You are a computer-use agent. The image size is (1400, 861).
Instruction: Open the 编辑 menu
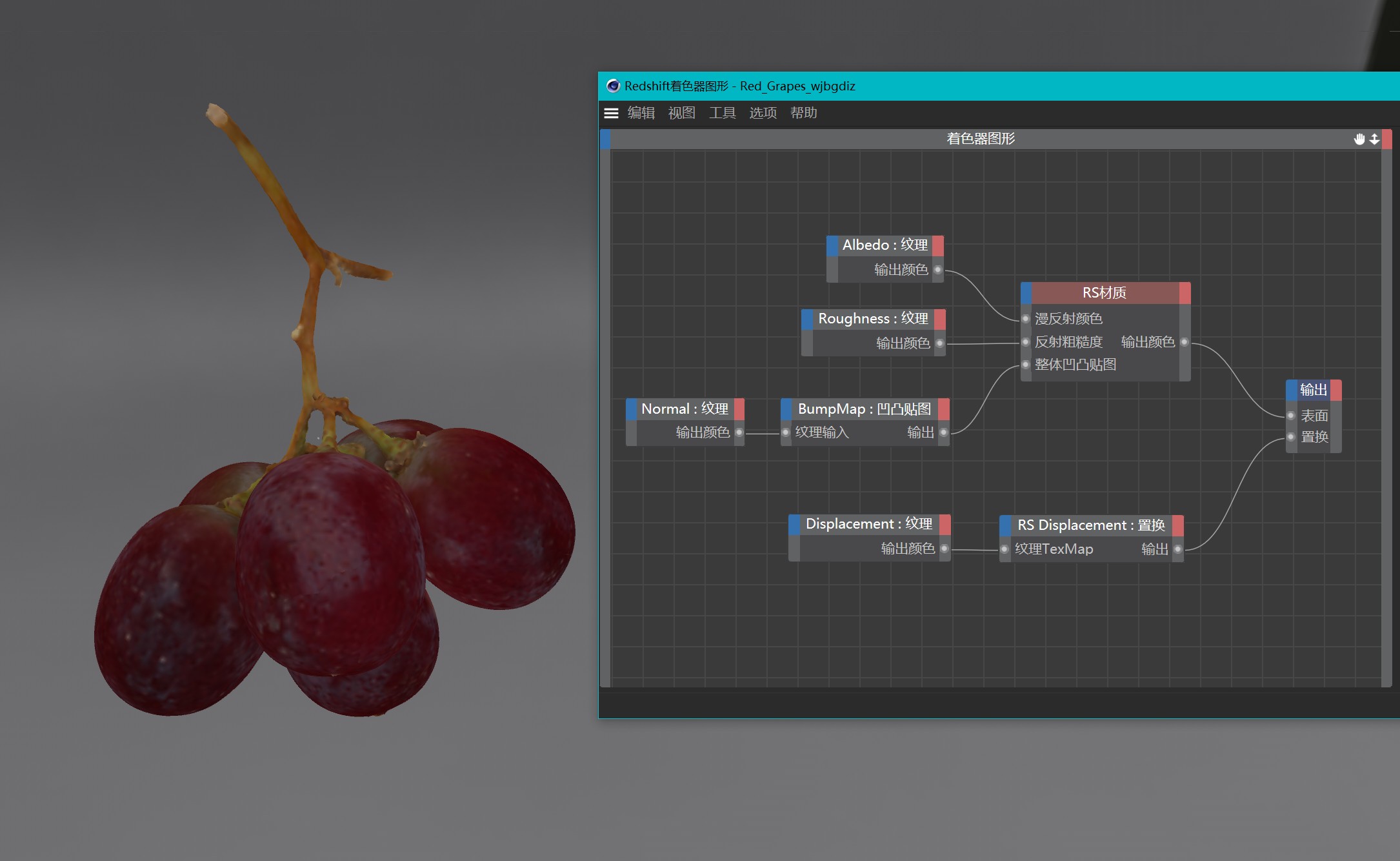641,113
